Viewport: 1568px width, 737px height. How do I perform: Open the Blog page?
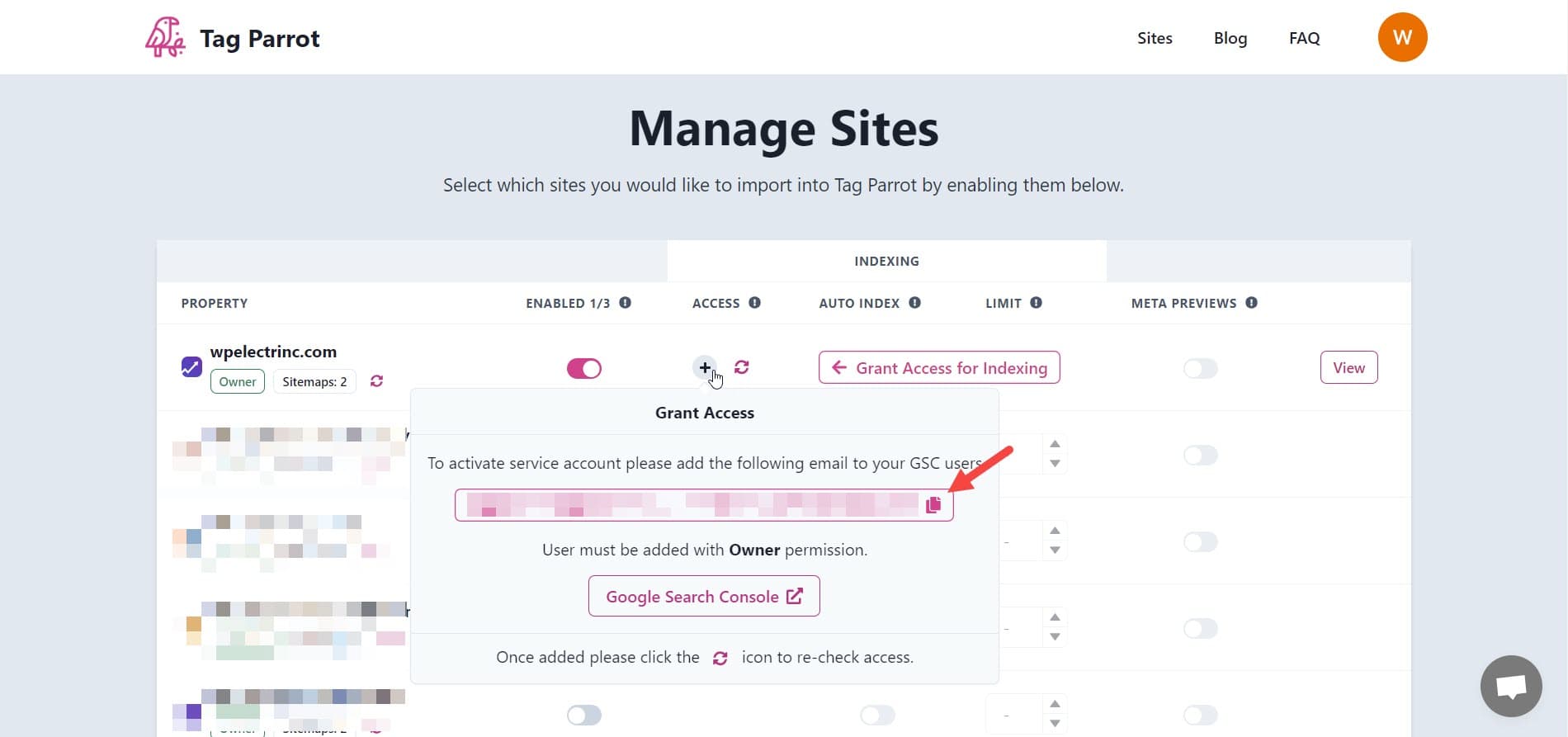click(1230, 38)
